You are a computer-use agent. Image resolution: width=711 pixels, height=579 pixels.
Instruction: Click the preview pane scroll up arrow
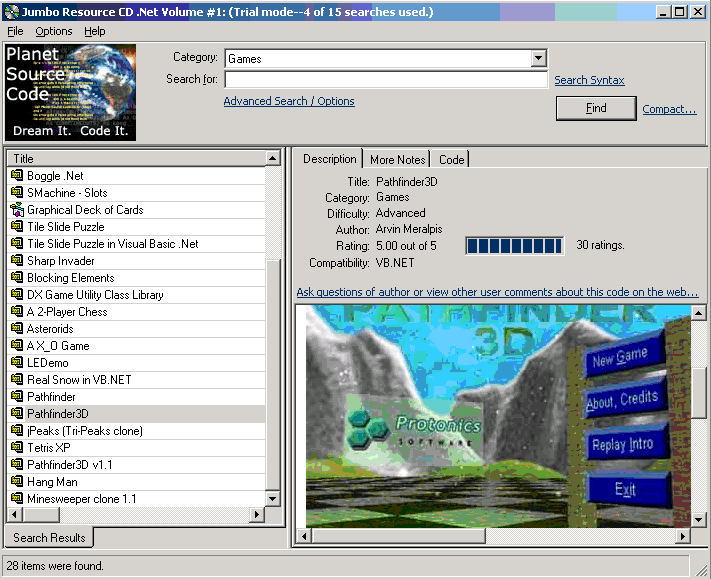point(698,312)
